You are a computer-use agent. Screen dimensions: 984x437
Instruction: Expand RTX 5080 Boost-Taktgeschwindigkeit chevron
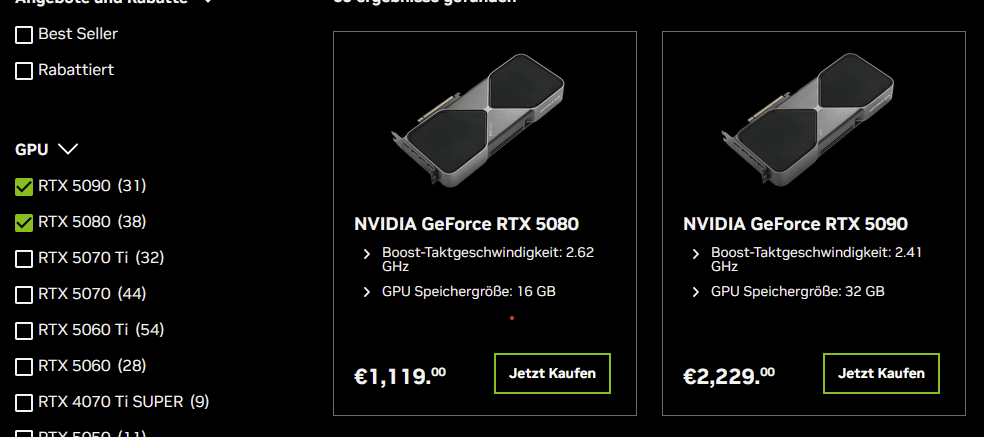click(x=367, y=254)
